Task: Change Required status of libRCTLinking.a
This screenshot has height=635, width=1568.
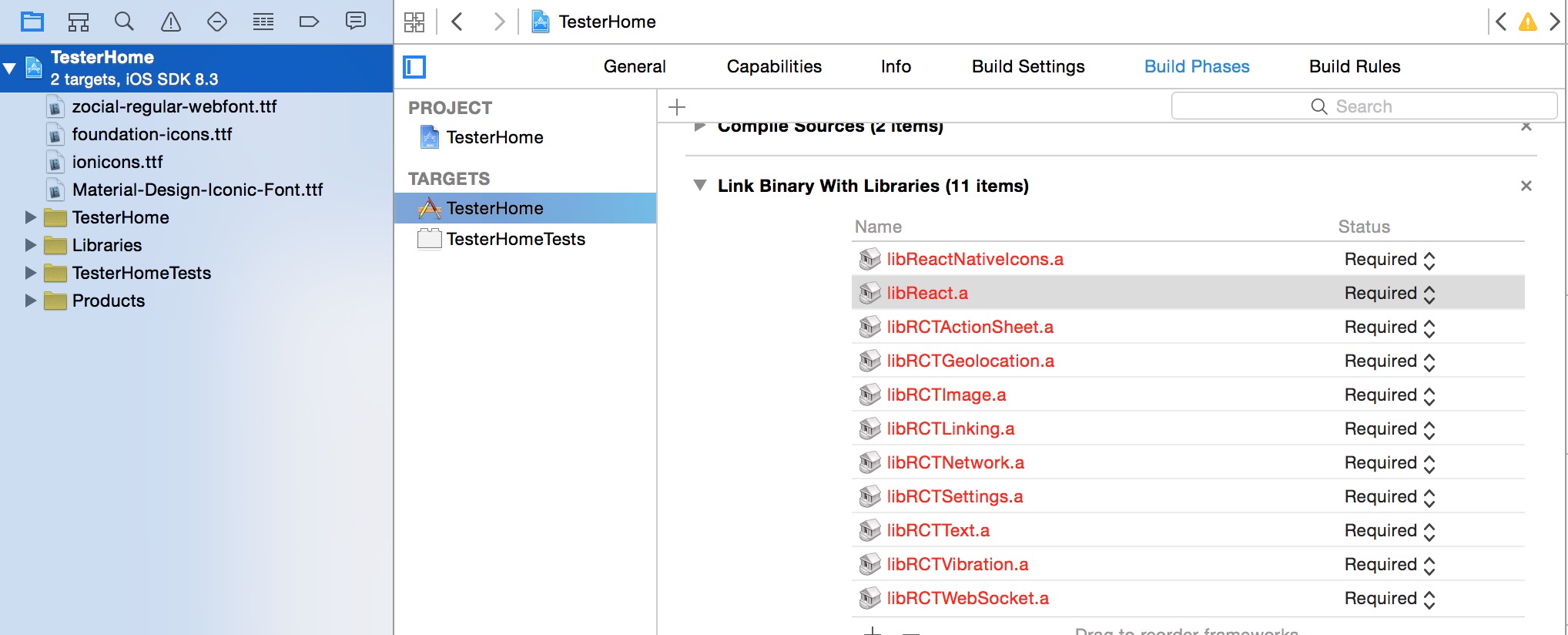Action: pyautogui.click(x=1390, y=429)
